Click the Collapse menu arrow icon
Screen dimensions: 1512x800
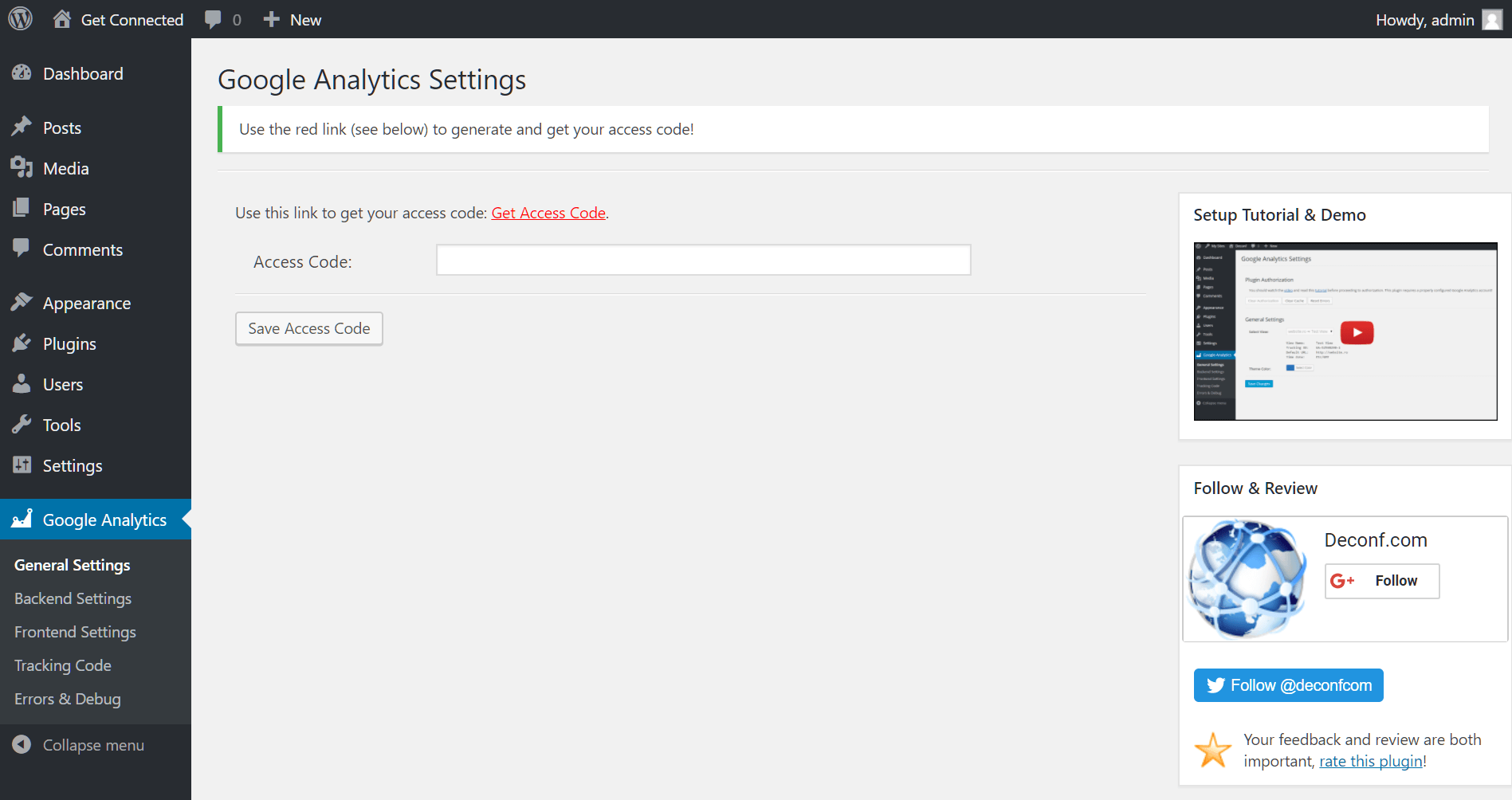tap(22, 744)
